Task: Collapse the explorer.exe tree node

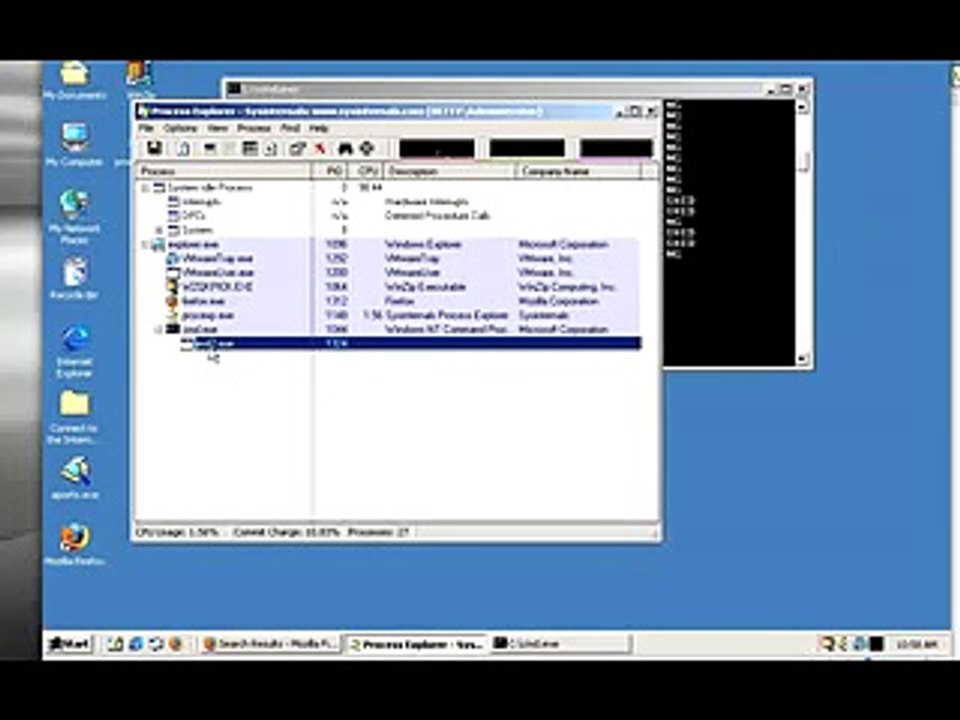Action: pos(146,244)
